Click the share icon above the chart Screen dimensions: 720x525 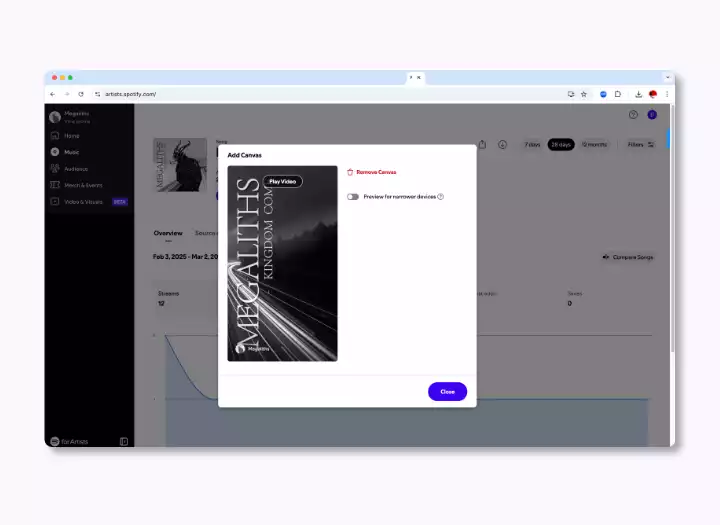[x=482, y=144]
